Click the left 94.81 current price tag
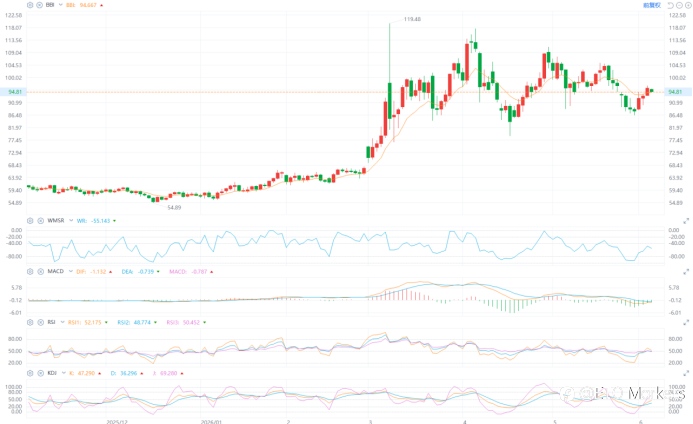Screen dimensions: 693x424 pos(14,92)
